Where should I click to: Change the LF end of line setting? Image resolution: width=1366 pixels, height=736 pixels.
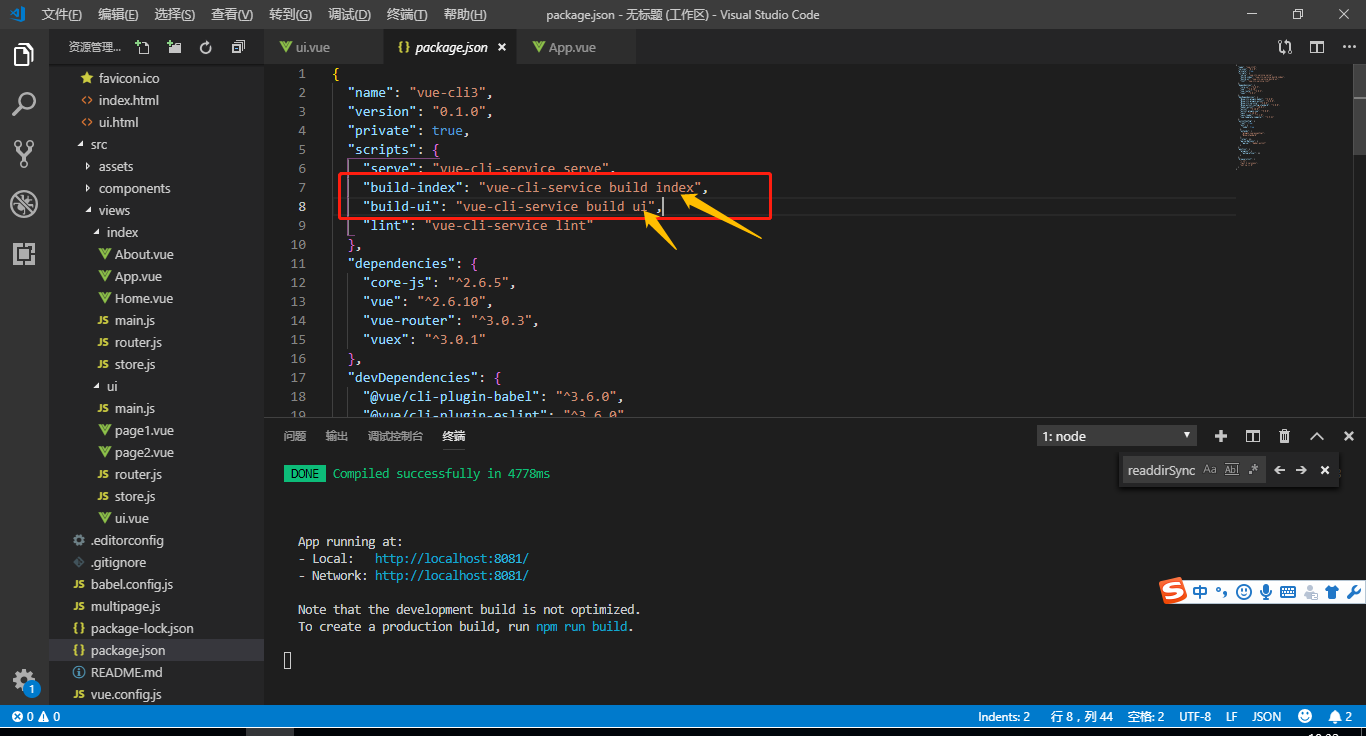pyautogui.click(x=1232, y=716)
